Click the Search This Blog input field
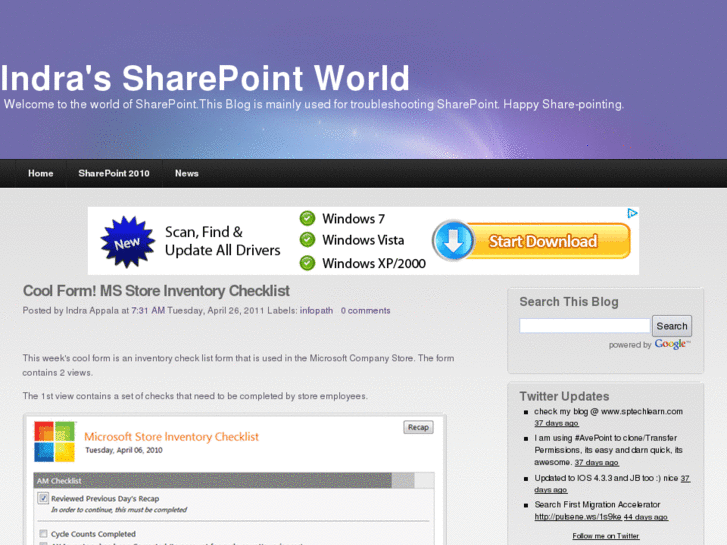 click(x=585, y=326)
